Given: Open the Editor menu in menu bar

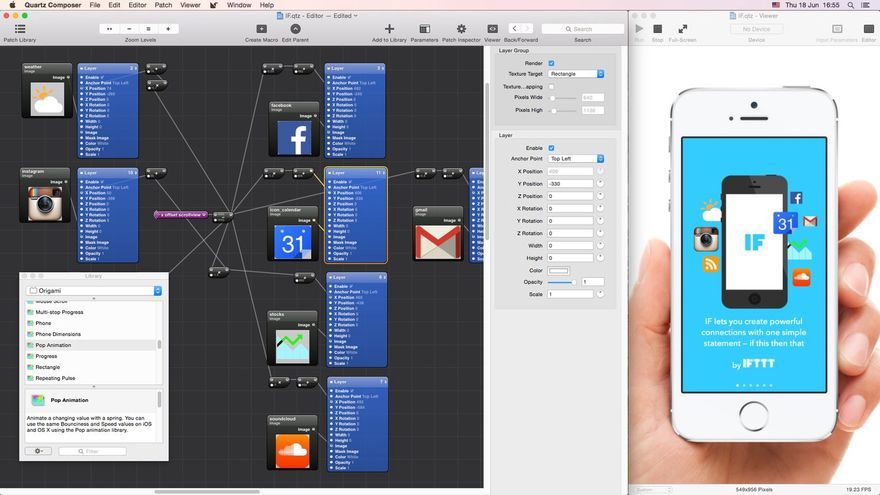Looking at the screenshot, I should pos(138,5).
